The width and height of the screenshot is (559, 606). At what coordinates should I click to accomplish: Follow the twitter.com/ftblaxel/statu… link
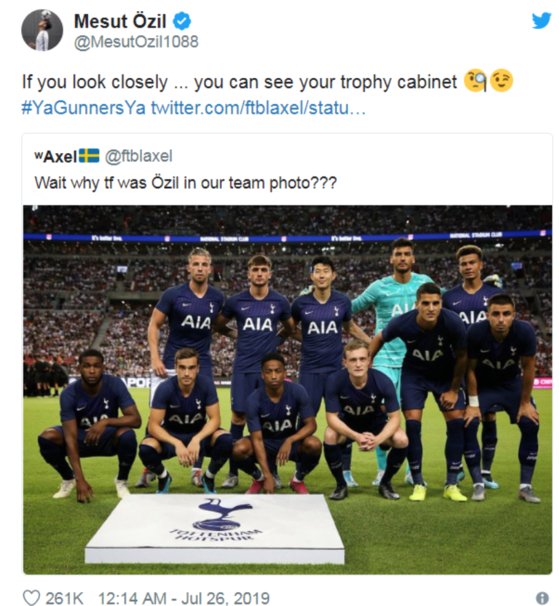tap(258, 108)
